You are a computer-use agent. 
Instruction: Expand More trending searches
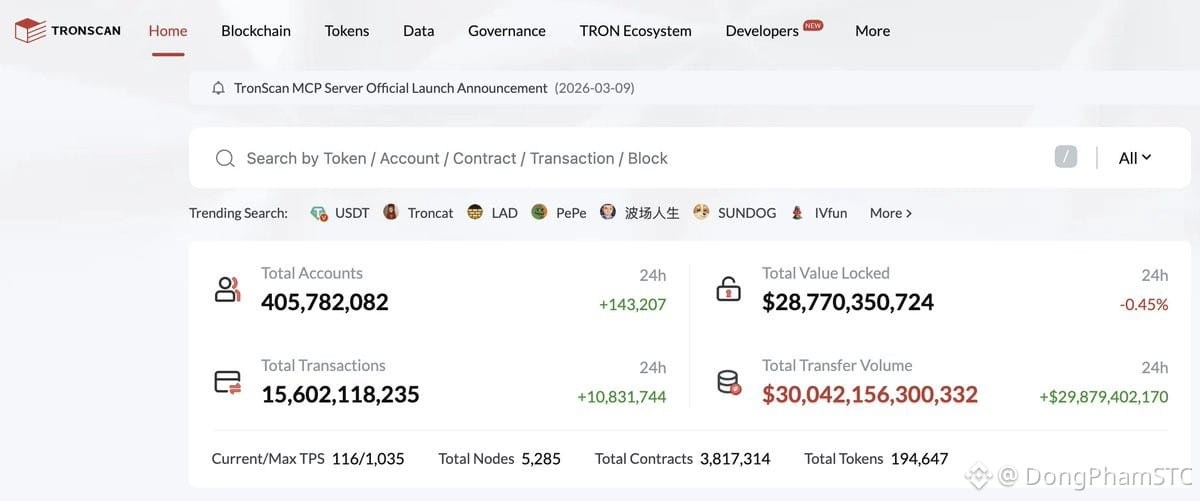click(x=890, y=213)
